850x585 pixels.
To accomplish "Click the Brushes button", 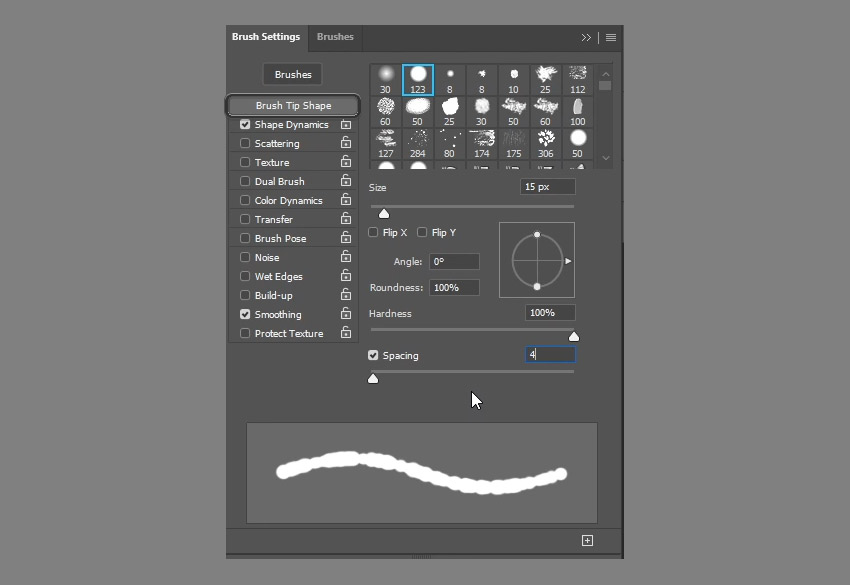I will [291, 74].
